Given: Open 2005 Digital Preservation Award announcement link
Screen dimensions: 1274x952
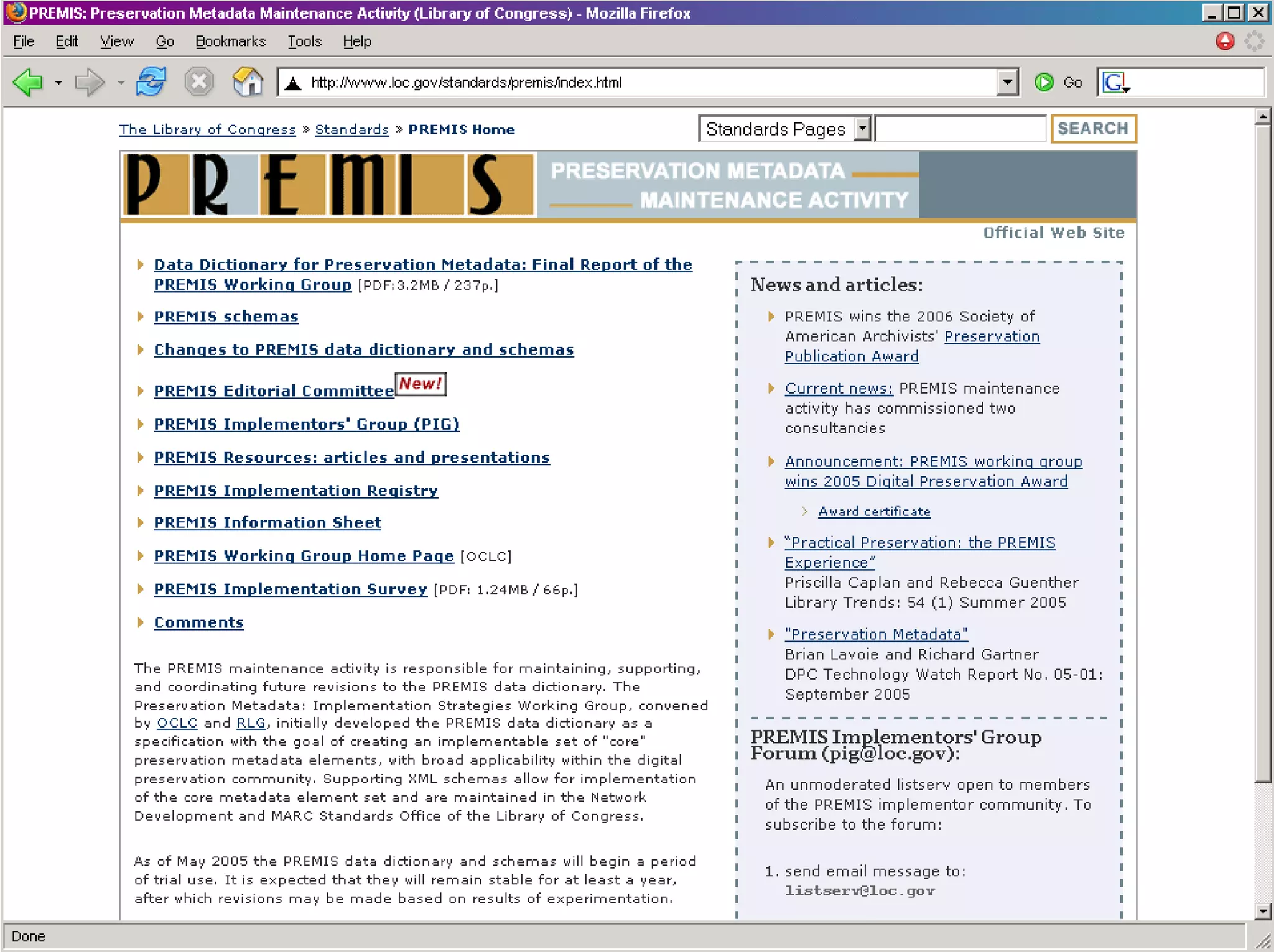Looking at the screenshot, I should (933, 471).
